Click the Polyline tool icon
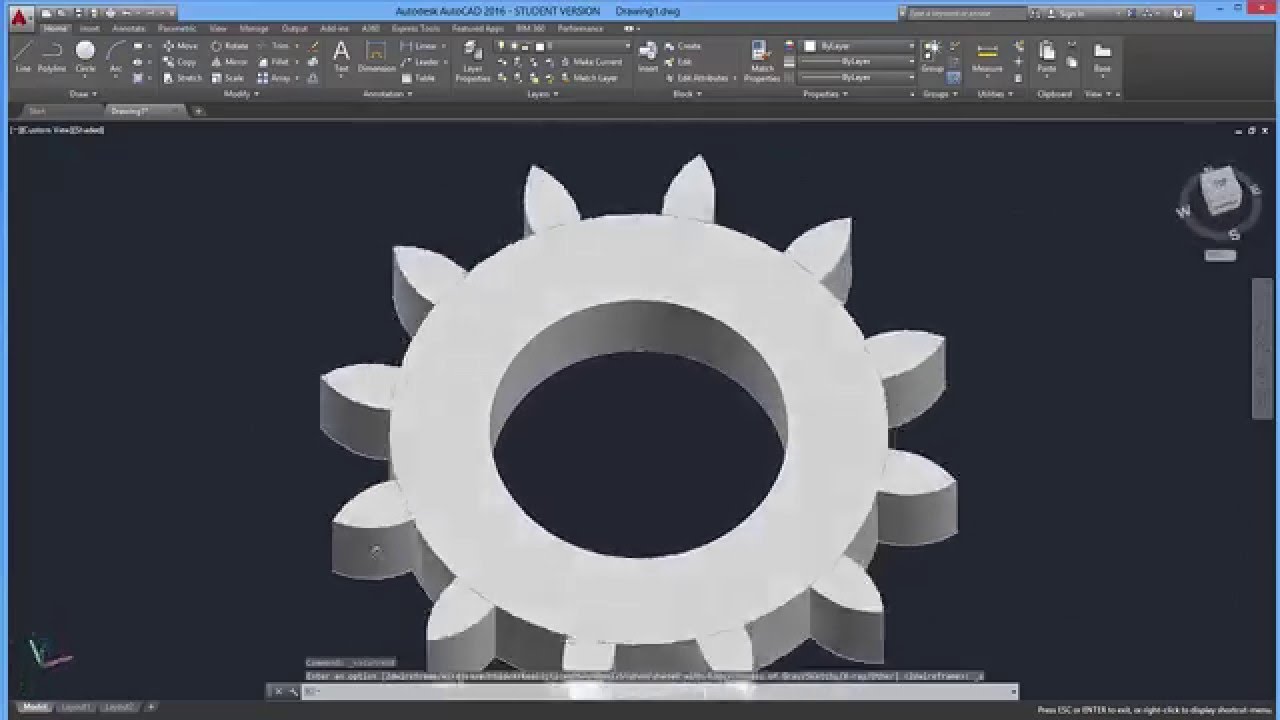Screen dimensions: 1280x720 [52, 57]
